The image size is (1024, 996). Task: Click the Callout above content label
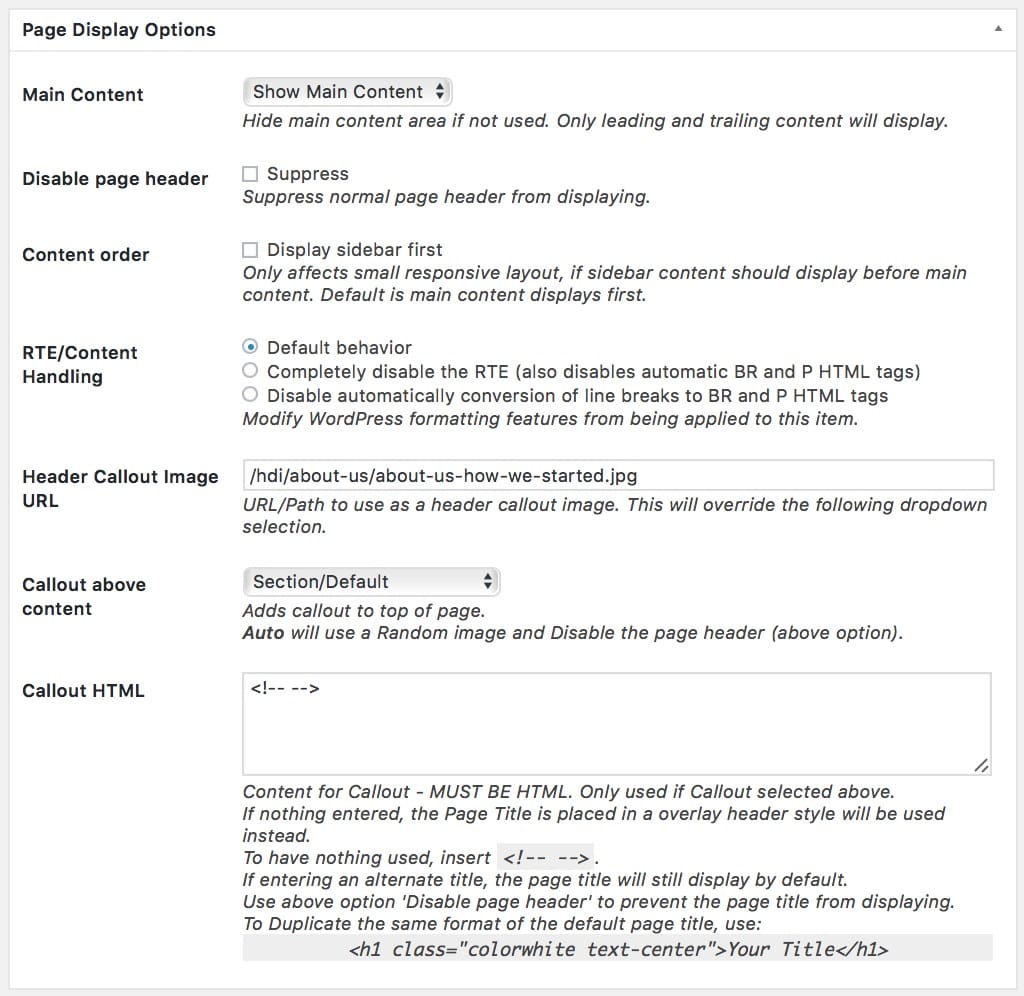[x=84, y=597]
